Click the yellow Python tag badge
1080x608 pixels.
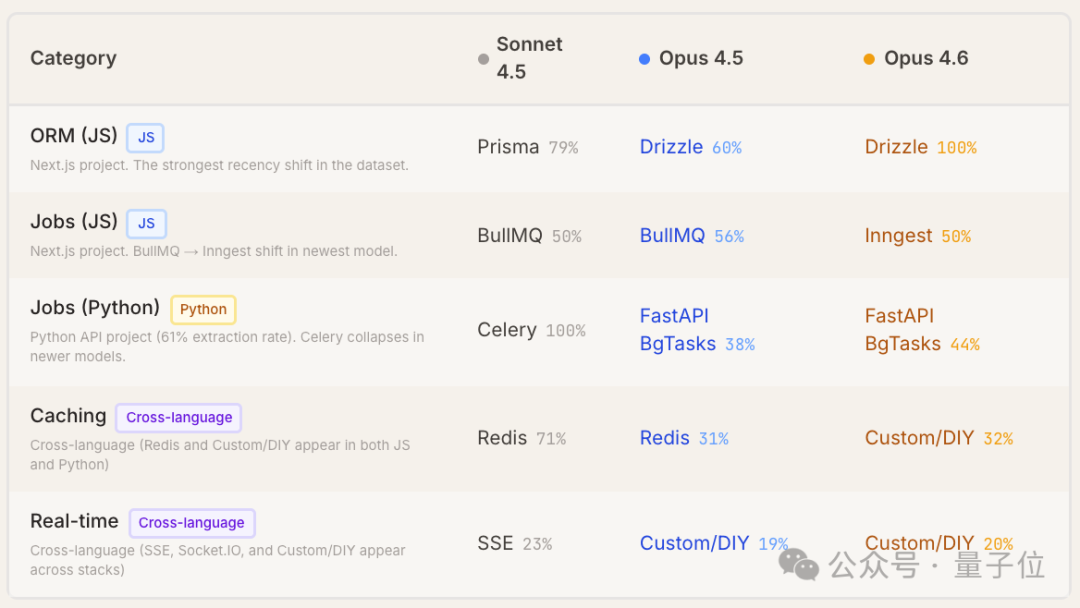203,310
